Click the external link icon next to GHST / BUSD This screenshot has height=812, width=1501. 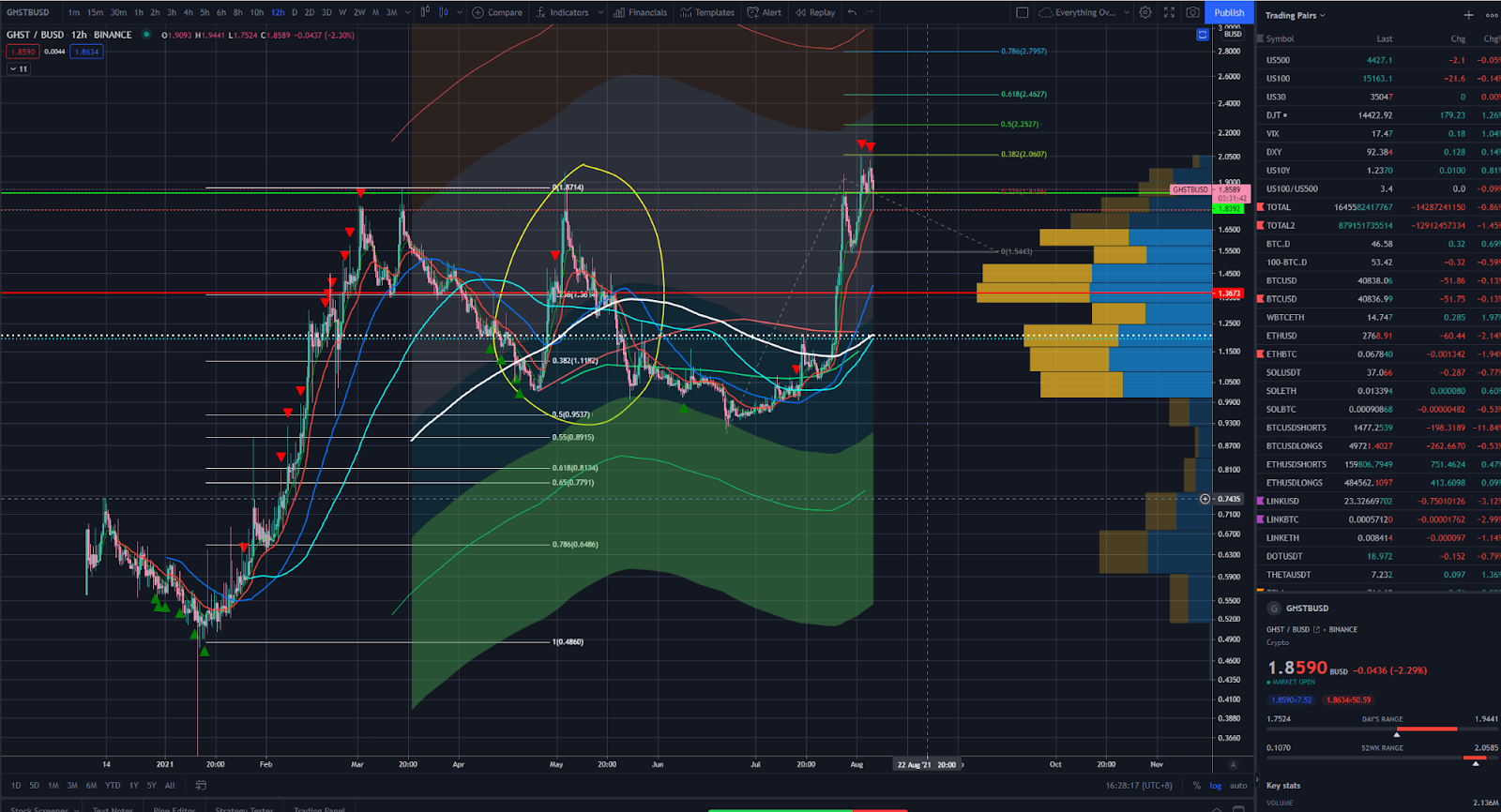coord(1316,629)
